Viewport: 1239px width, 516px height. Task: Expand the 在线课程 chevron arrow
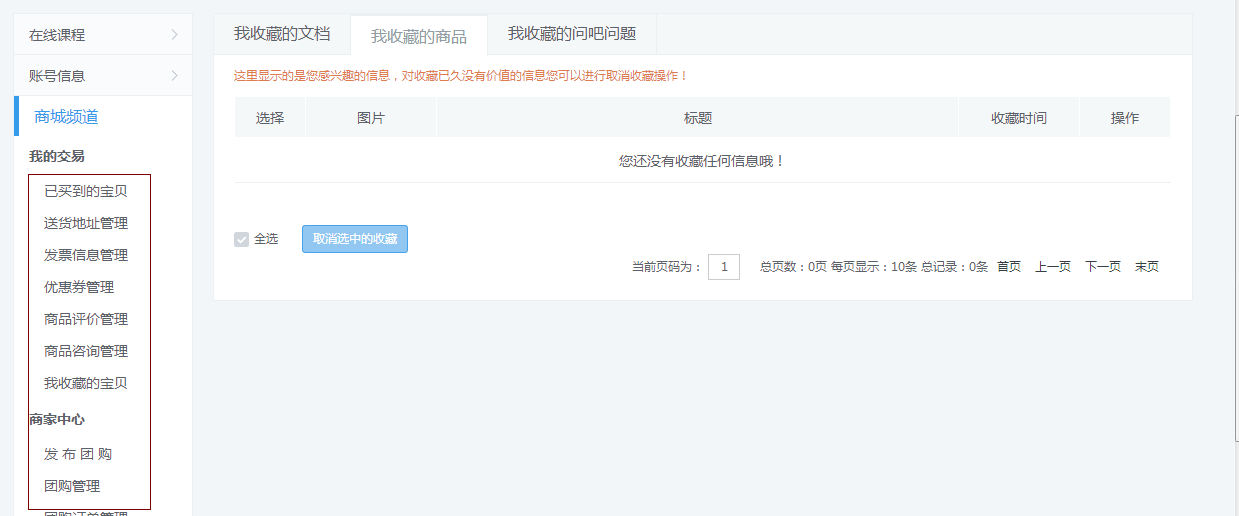click(174, 35)
